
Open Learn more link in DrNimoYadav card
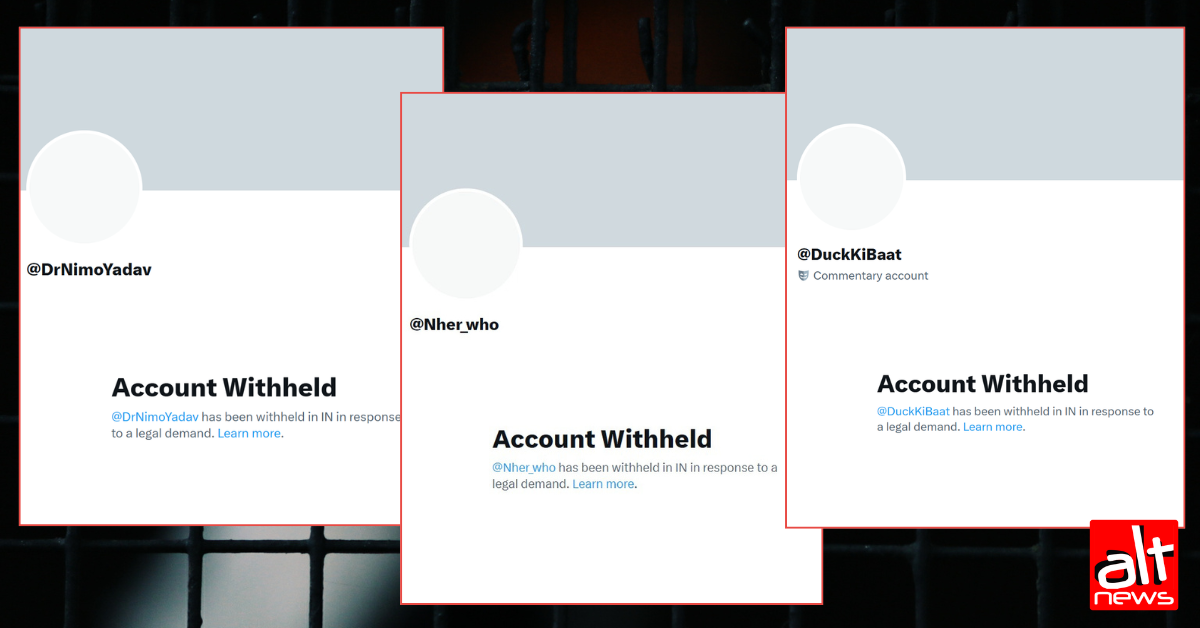pos(249,433)
